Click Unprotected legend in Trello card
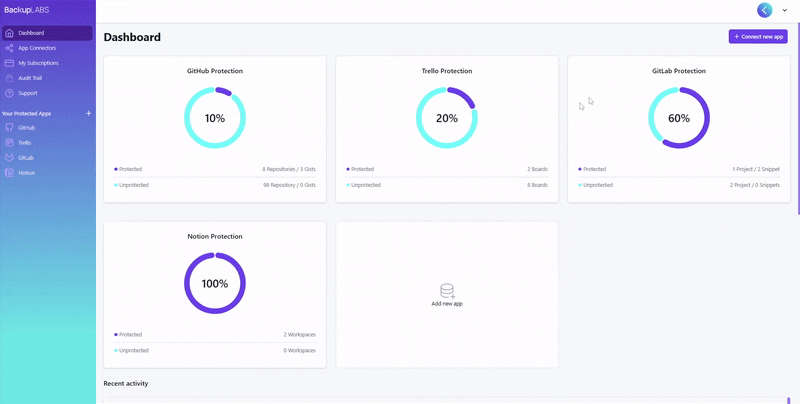 [363, 185]
